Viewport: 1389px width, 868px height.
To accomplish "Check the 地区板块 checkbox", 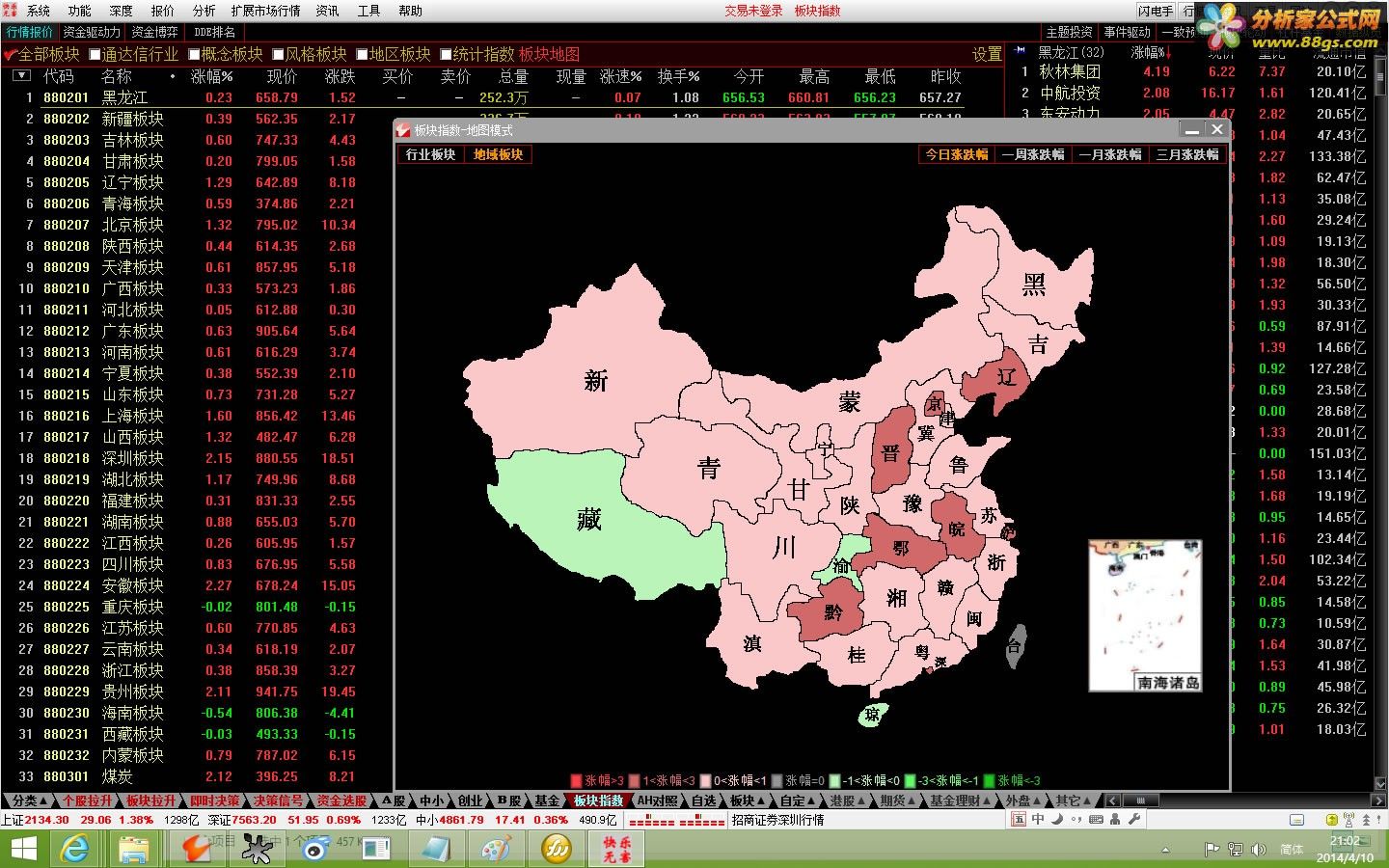I will coord(363,54).
